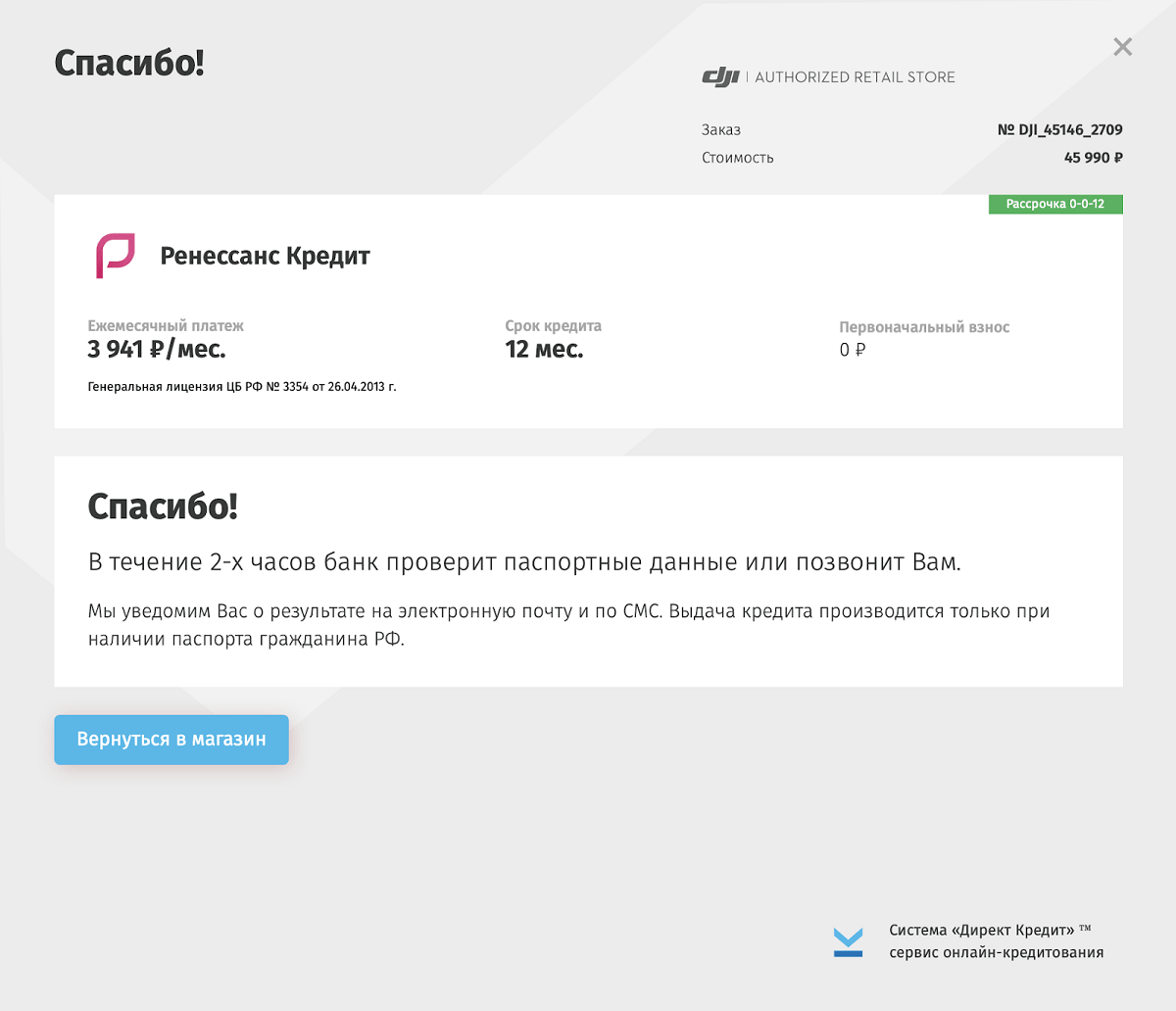The width and height of the screenshot is (1176, 1011).
Task: Click the Ежемесячный платеж label
Action: pyautogui.click(x=166, y=326)
